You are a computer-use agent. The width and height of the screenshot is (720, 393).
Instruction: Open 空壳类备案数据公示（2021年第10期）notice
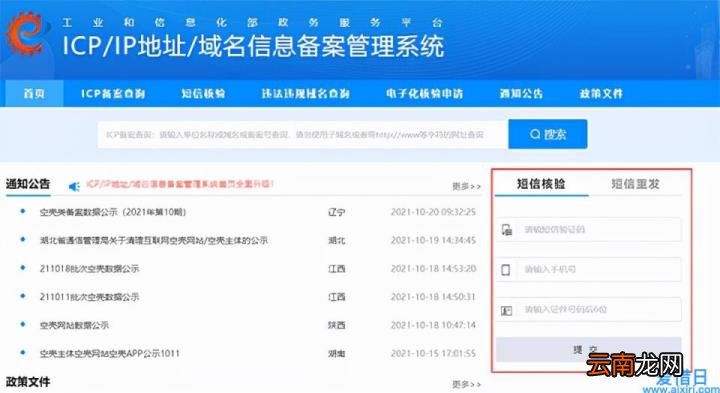(113, 212)
